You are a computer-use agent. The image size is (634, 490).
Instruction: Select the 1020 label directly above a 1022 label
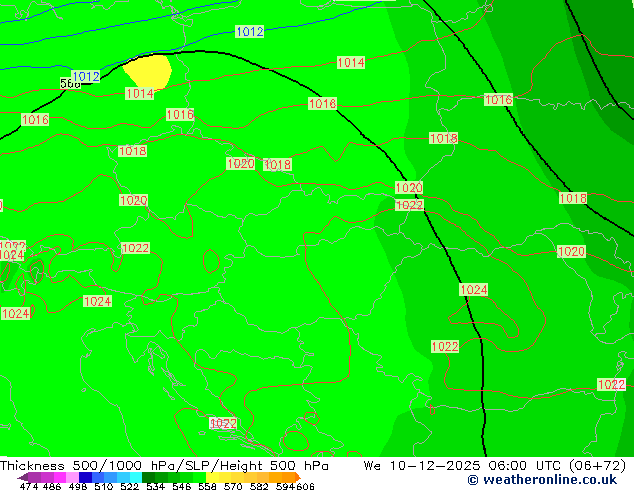point(409,188)
